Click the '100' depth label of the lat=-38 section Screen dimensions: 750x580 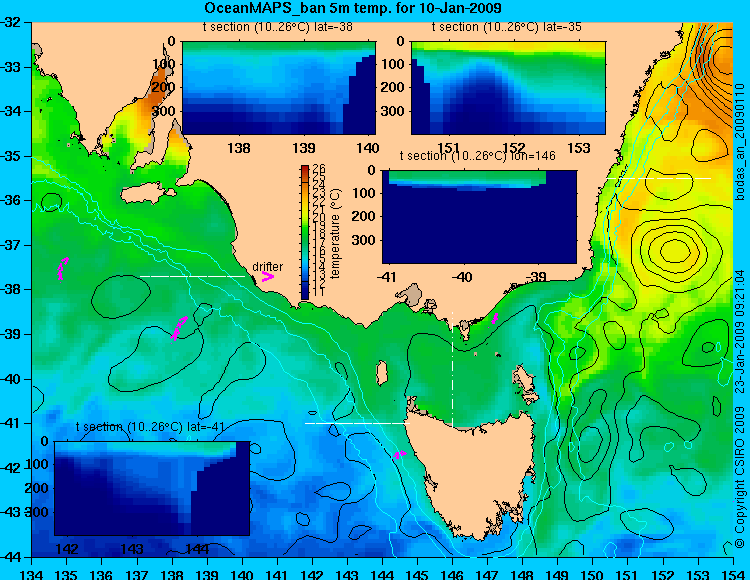163,64
